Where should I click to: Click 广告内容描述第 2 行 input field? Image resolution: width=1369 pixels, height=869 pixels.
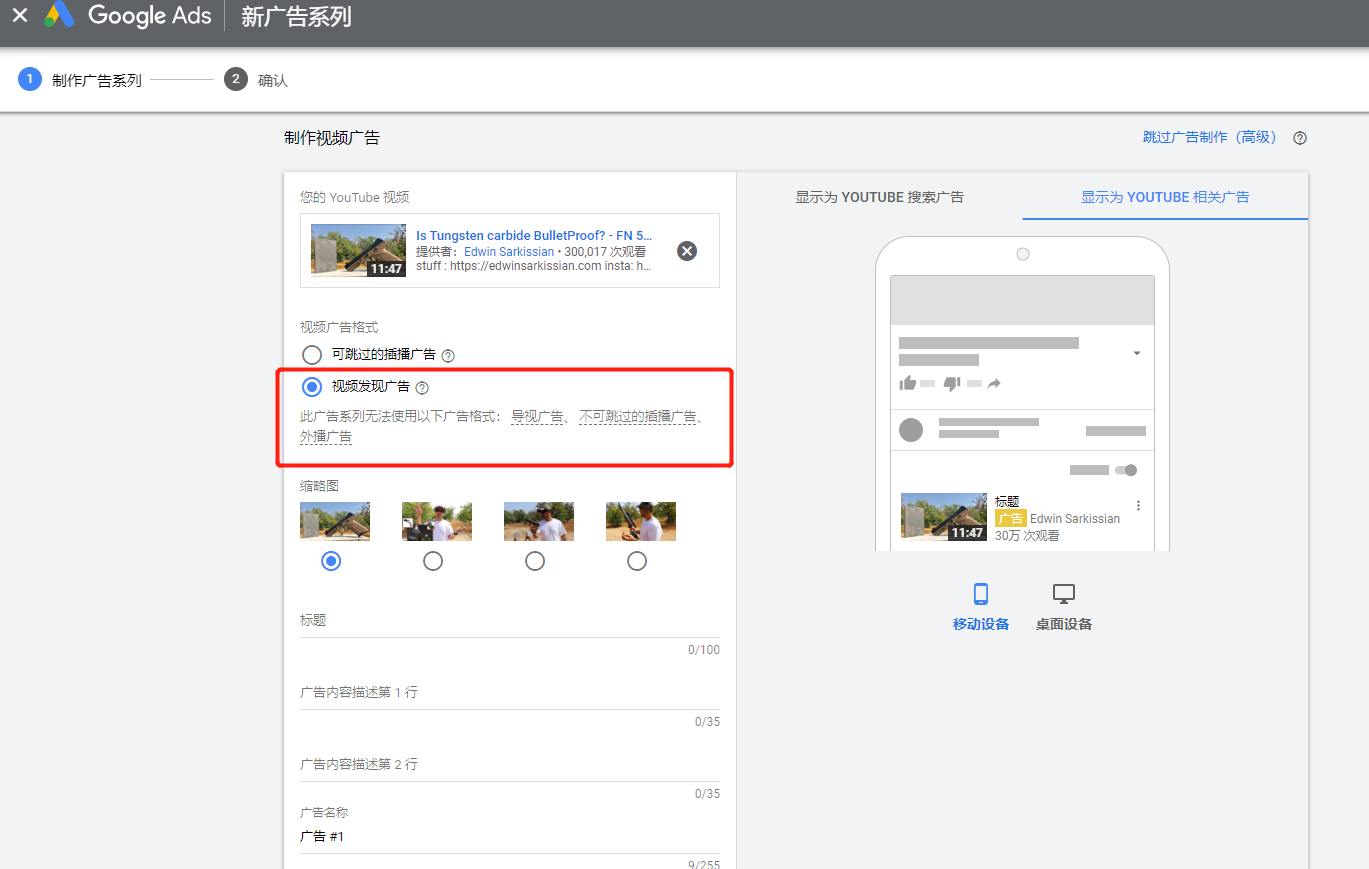click(510, 765)
